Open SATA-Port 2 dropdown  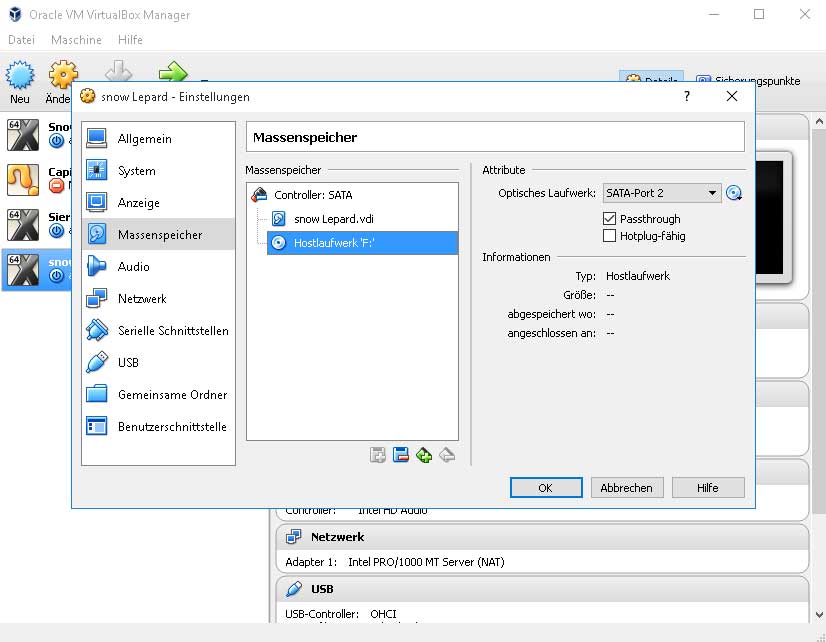tap(662, 193)
